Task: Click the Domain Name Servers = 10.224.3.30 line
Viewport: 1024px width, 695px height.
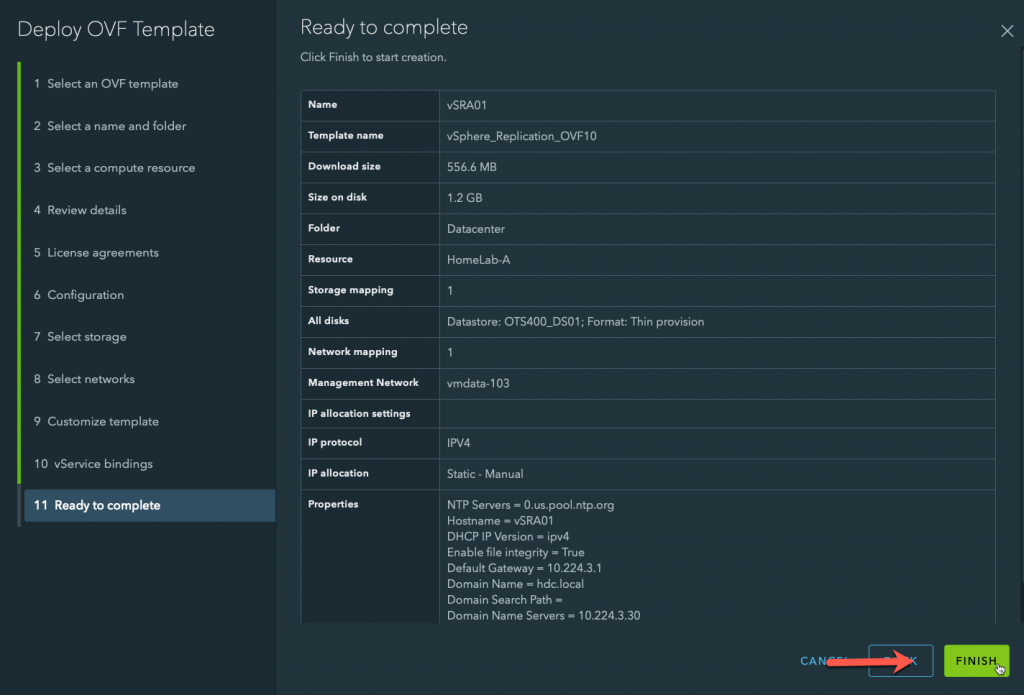Action: pyautogui.click(x=543, y=615)
